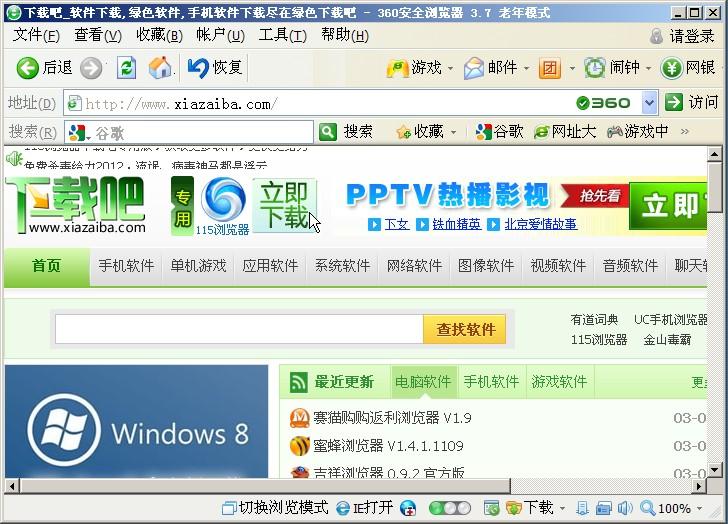Open the 闹钟 alarm clock tool
This screenshot has height=524, width=728.
pos(611,68)
